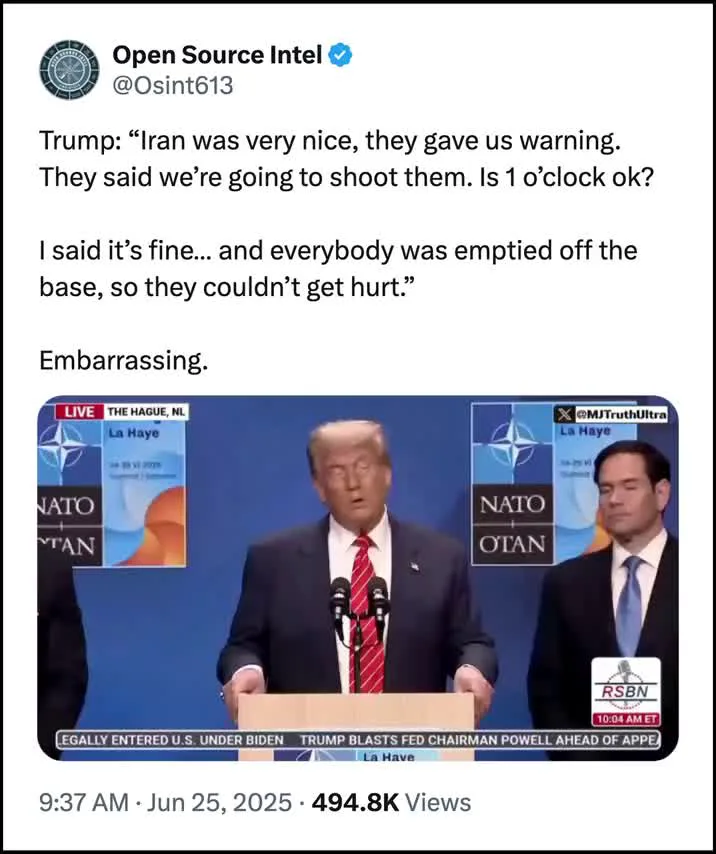Viewport: 716px width, 854px height.
Task: Click the word Embarrassing in the tweet
Action: point(123,360)
